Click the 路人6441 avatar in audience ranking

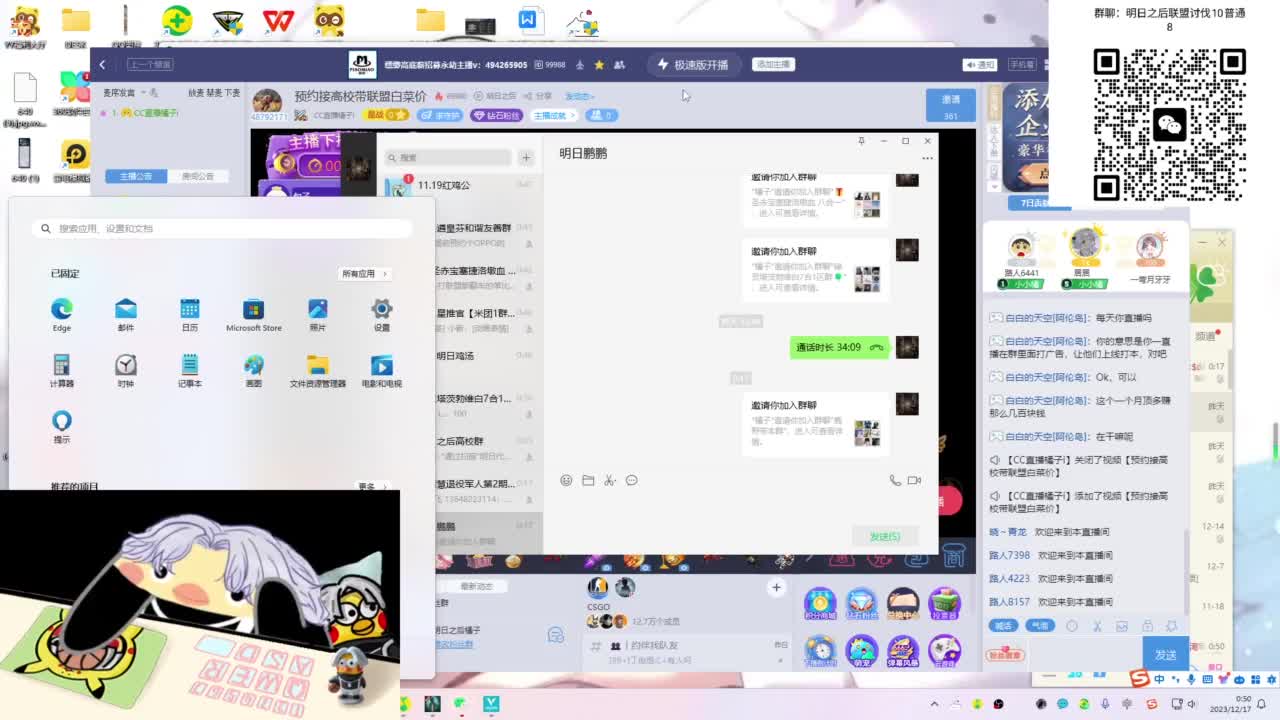(x=1021, y=246)
